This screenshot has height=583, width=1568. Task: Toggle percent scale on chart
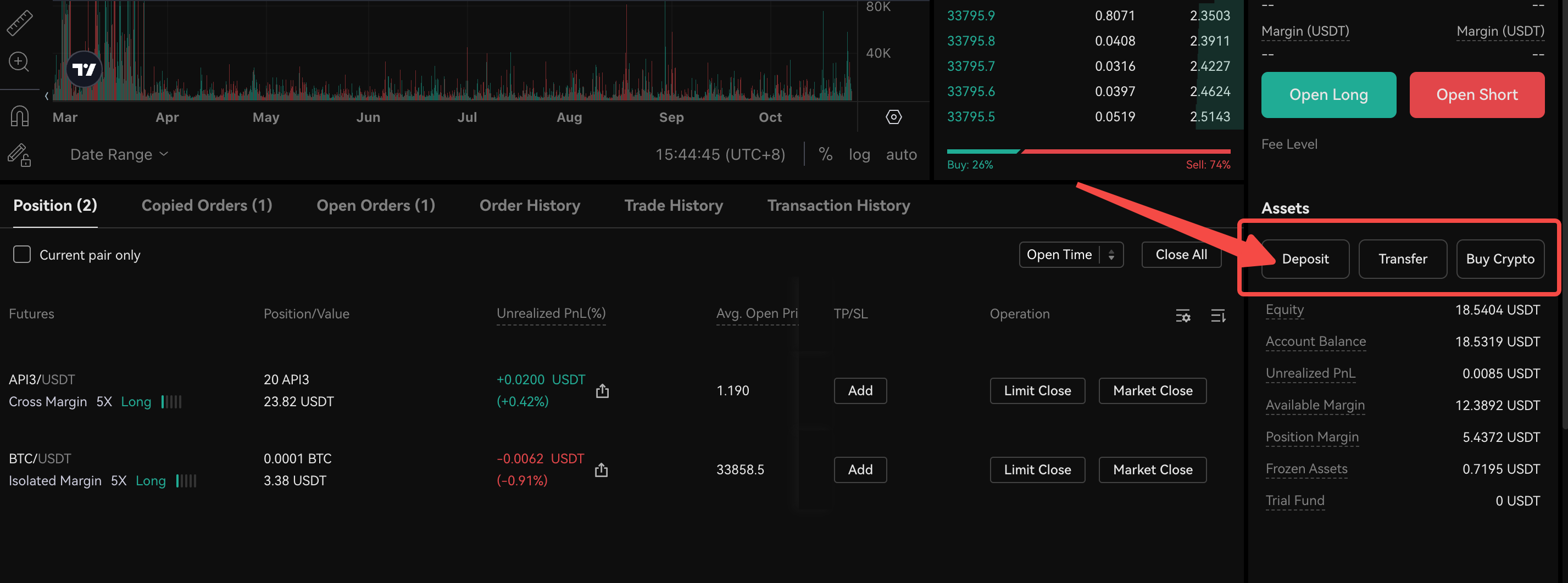[825, 154]
